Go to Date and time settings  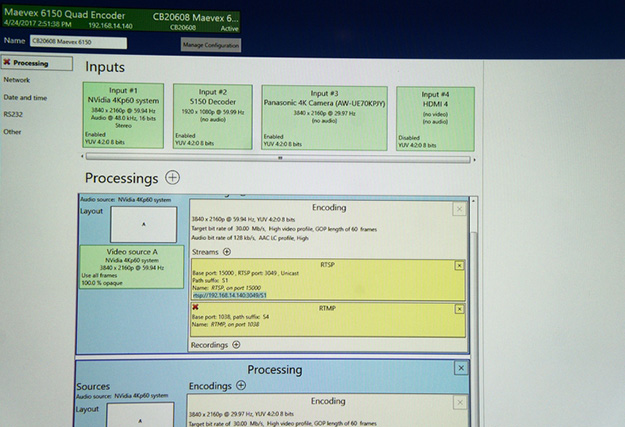coord(25,97)
